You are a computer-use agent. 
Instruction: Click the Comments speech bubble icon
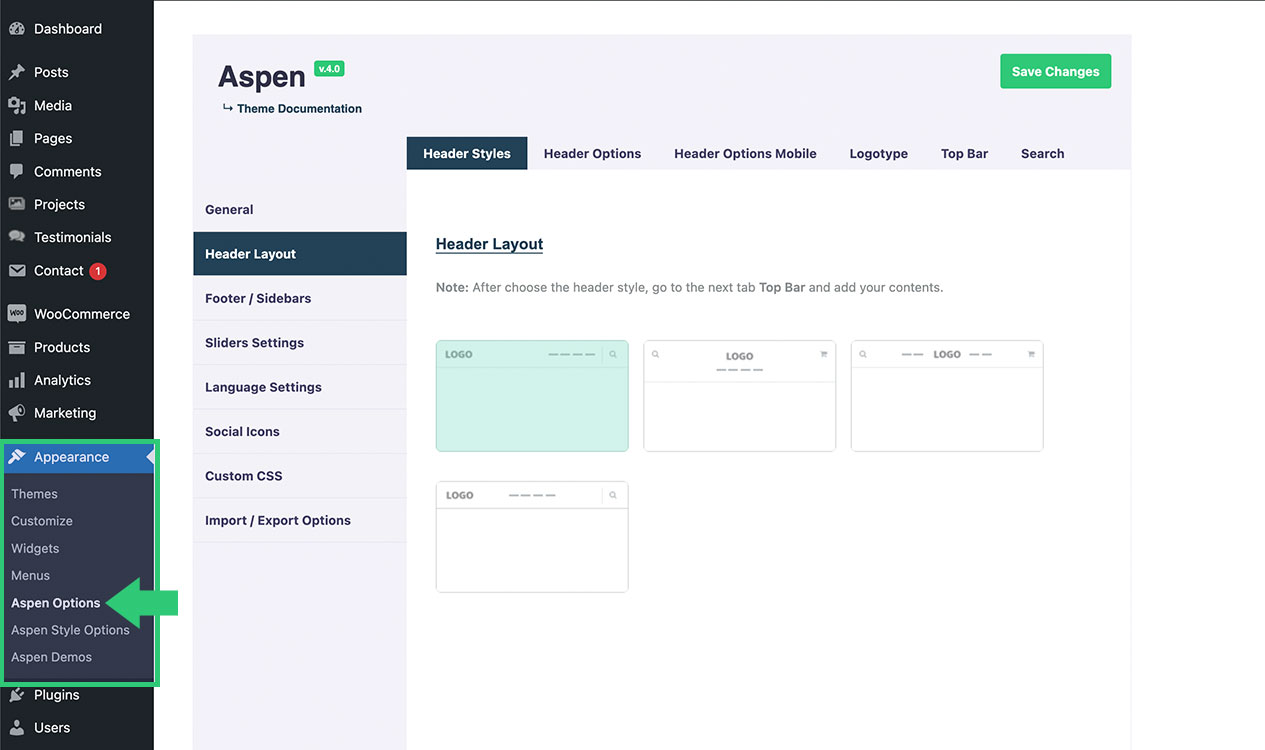[16, 171]
